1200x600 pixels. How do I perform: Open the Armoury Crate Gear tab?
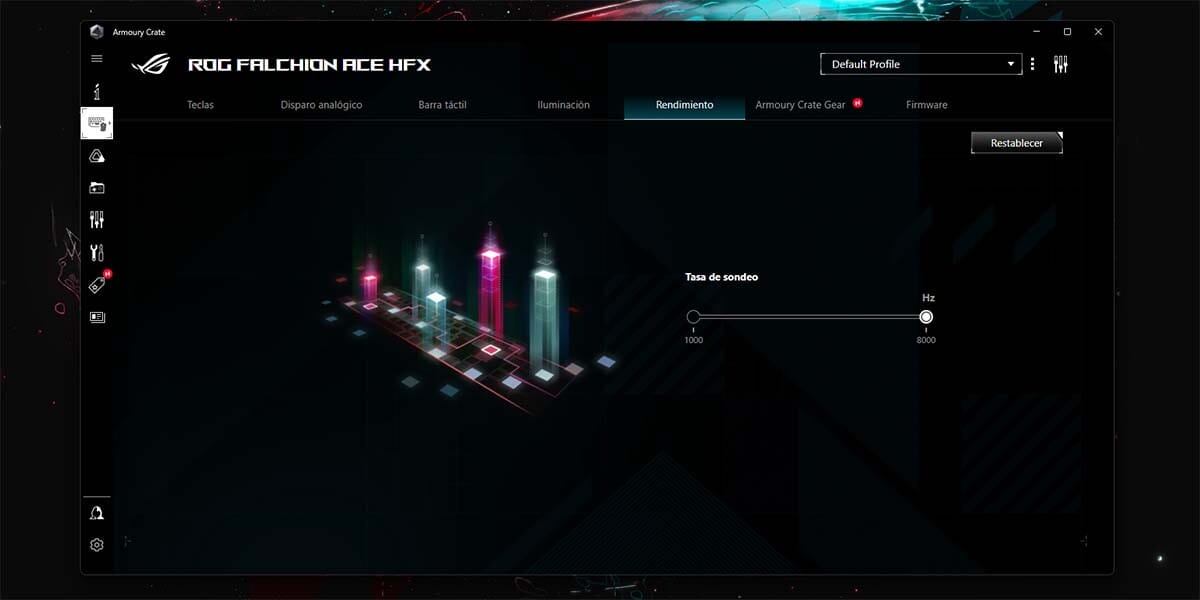[x=800, y=105]
